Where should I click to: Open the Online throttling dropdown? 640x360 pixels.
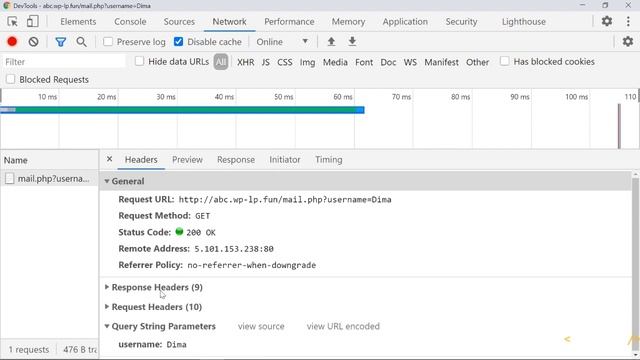282,42
